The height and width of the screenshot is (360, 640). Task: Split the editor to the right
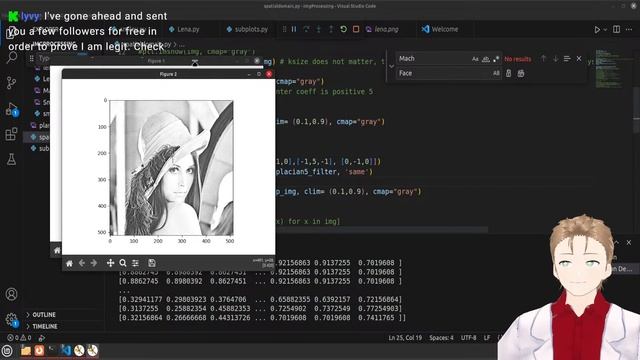pyautogui.click(x=616, y=29)
